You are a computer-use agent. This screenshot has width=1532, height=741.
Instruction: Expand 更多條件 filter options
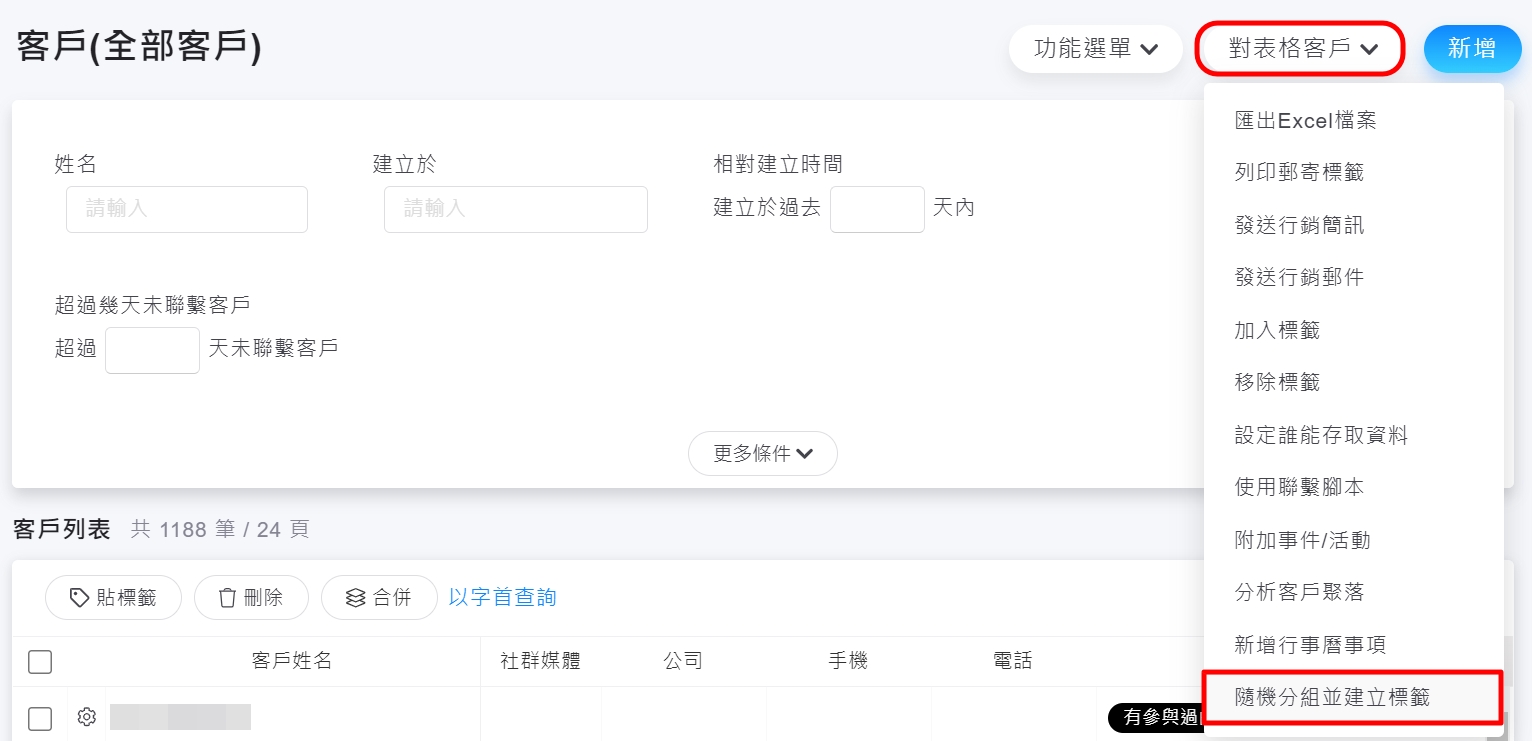(762, 454)
